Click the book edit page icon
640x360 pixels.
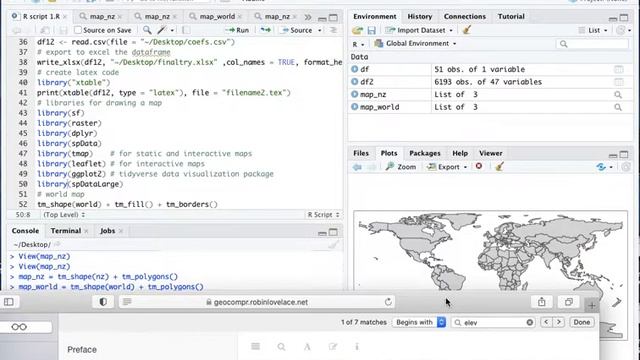333,347
